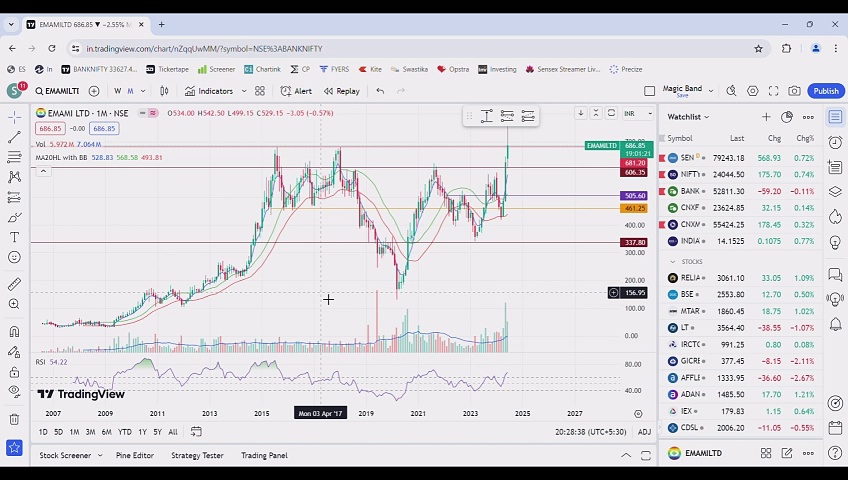Viewport: 848px width, 480px height.
Task: Switch range to All
Action: click(x=173, y=432)
